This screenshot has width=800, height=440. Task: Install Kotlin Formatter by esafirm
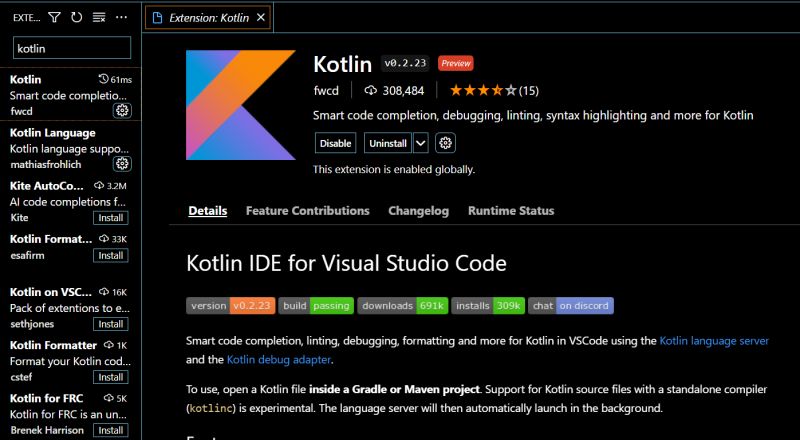point(111,256)
